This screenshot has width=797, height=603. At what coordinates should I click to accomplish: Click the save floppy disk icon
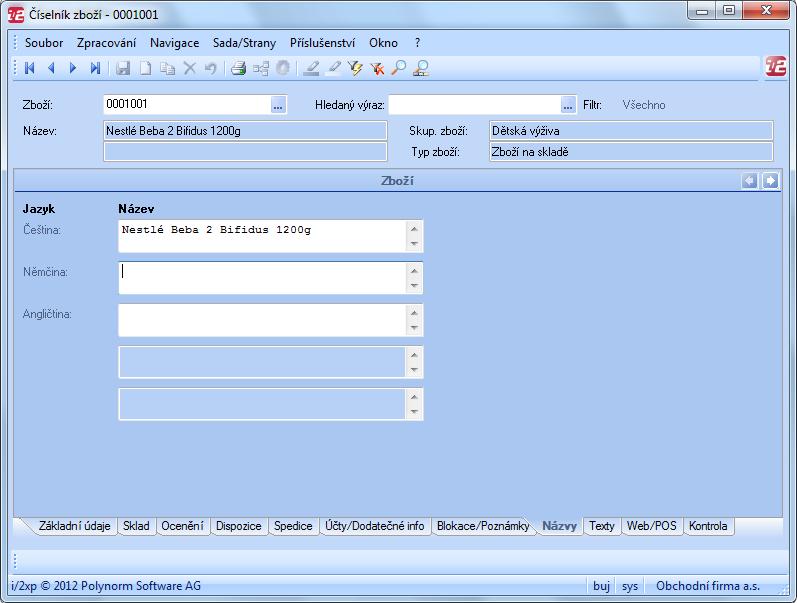tap(123, 68)
